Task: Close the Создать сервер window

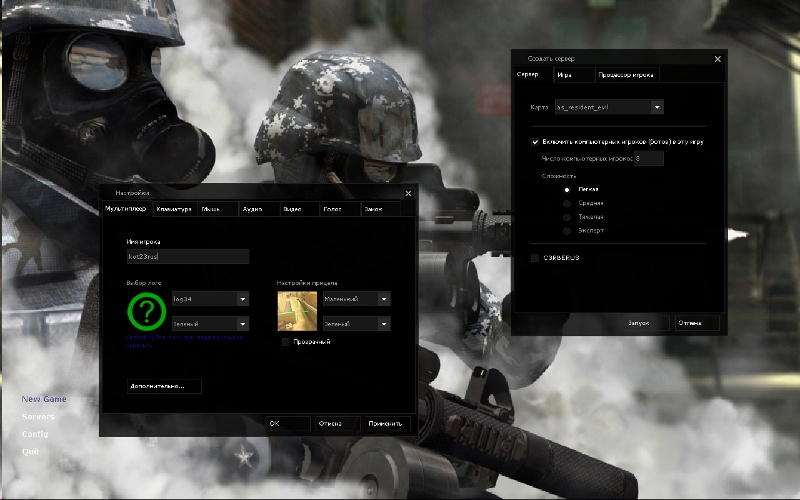Action: (x=717, y=59)
